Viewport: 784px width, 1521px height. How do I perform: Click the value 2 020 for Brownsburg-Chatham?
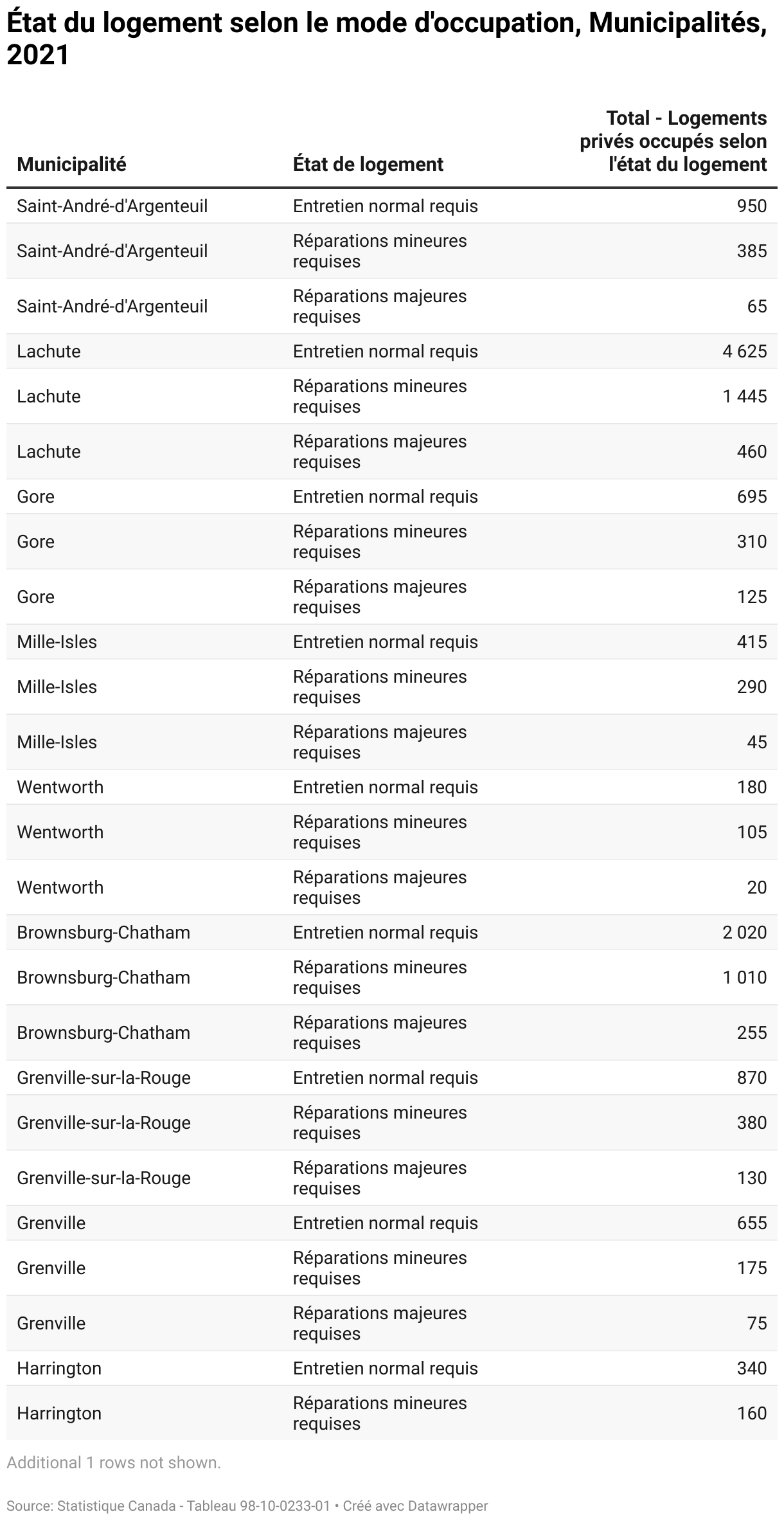[x=745, y=932]
